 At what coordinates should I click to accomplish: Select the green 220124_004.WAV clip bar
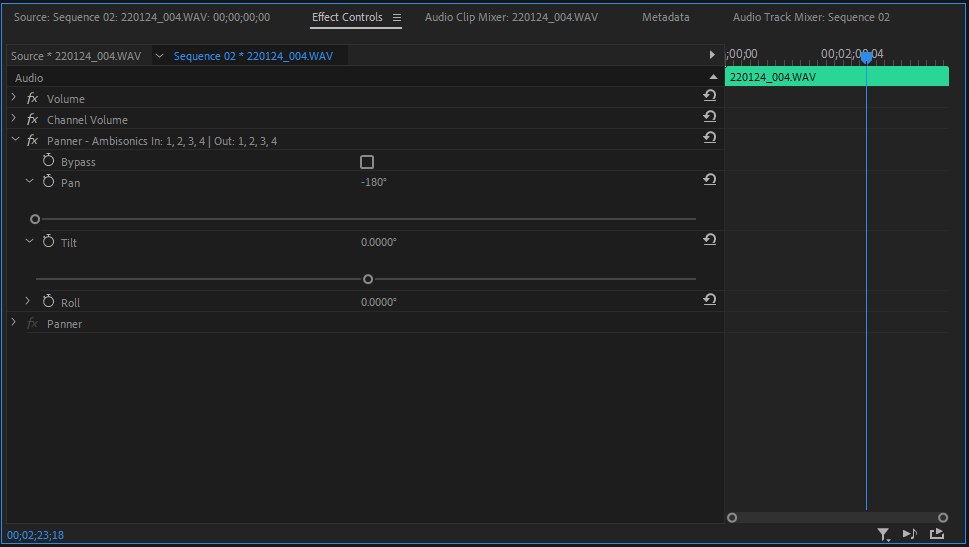coord(837,77)
